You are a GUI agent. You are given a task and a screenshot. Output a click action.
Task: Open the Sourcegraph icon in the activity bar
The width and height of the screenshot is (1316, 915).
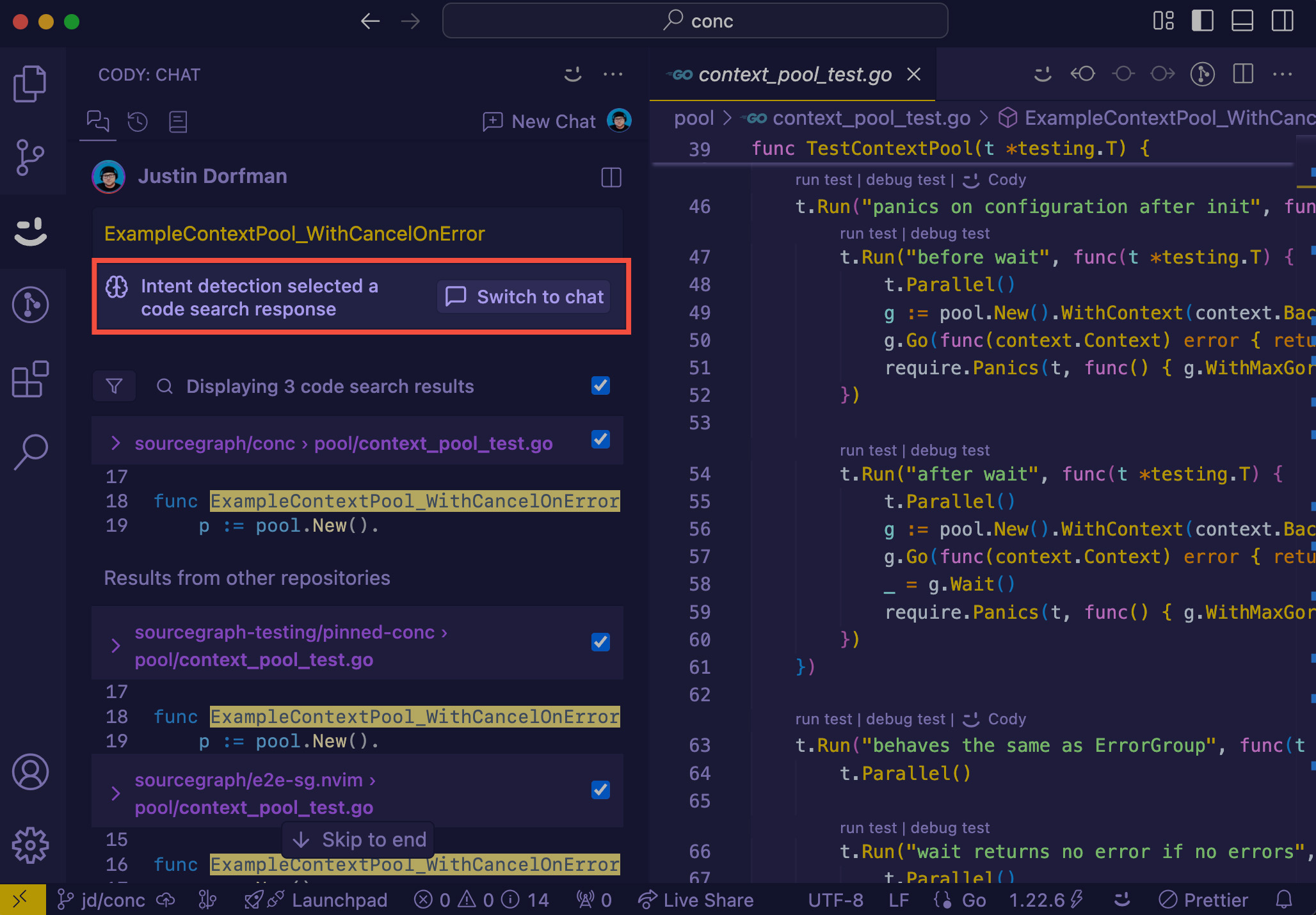click(30, 305)
